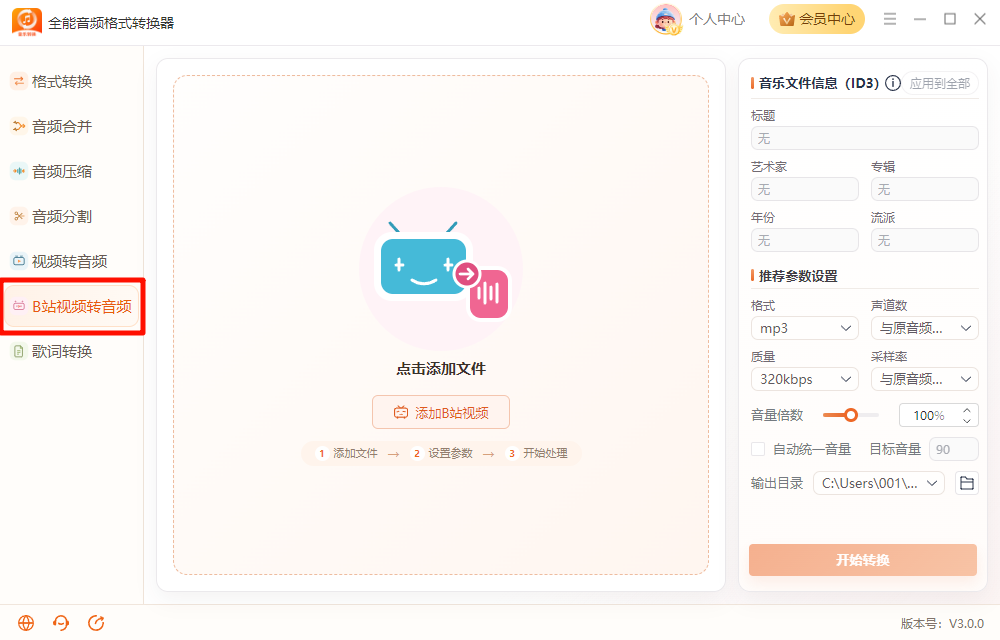This screenshot has height=640, width=1000.
Task: Click the customer service headset icon
Action: click(61, 623)
